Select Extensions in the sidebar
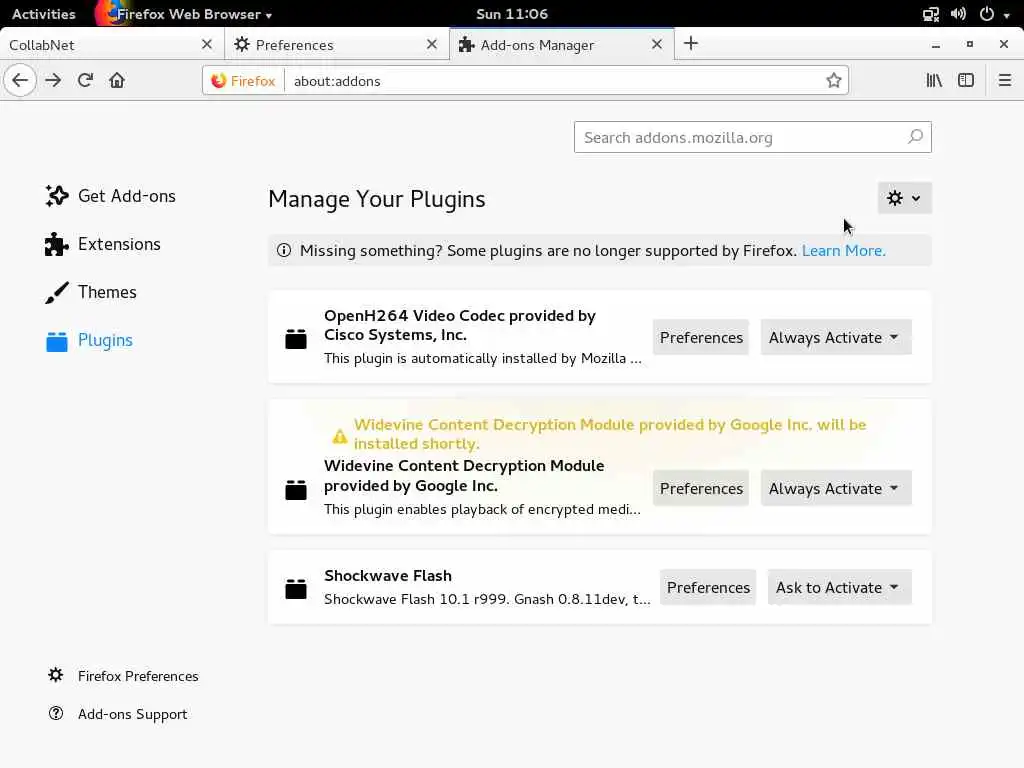 118,244
